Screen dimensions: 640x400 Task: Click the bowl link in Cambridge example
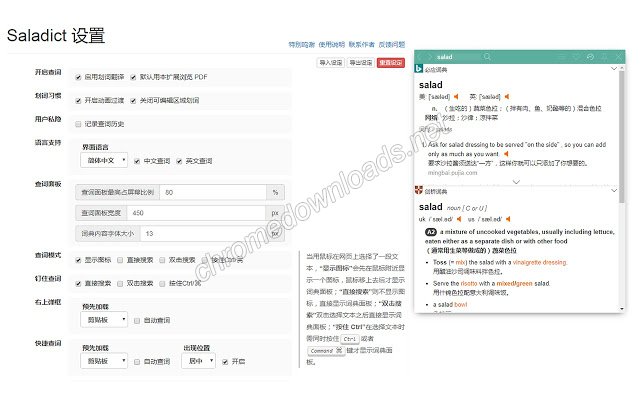(x=460, y=304)
